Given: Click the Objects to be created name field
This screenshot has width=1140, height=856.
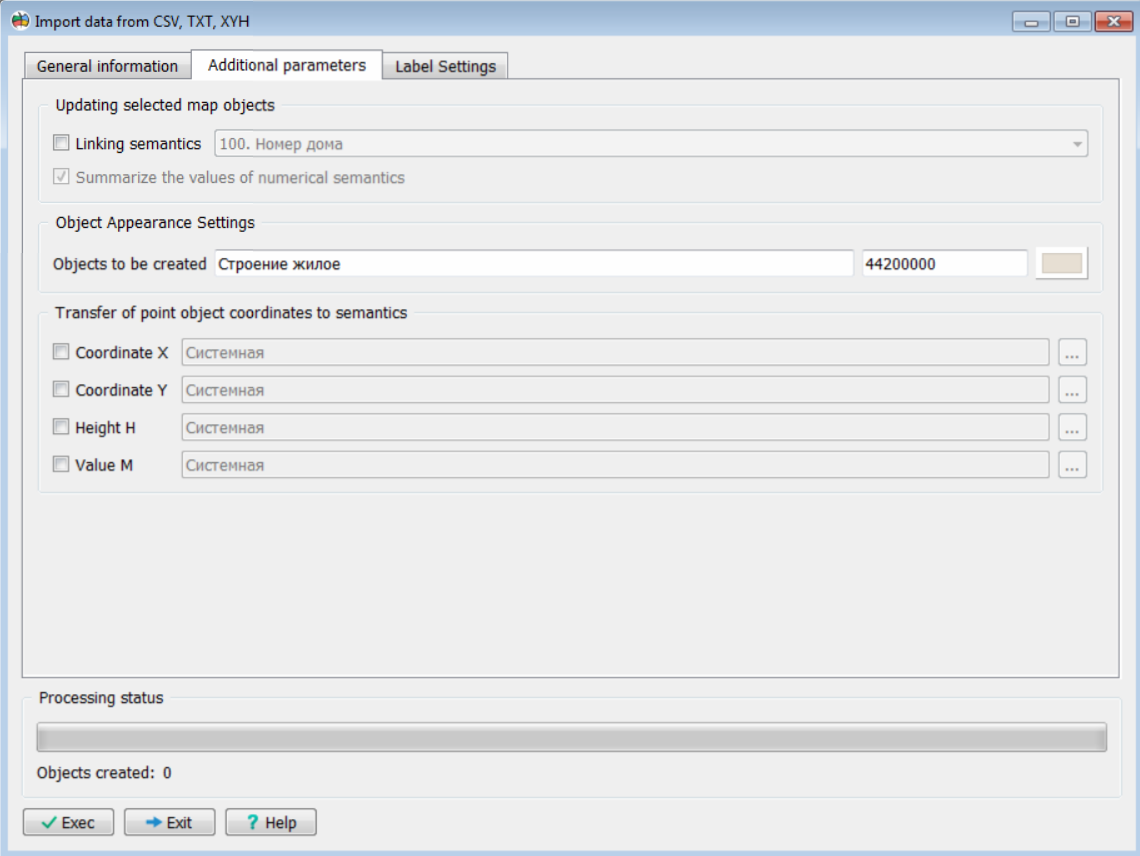Looking at the screenshot, I should 533,265.
